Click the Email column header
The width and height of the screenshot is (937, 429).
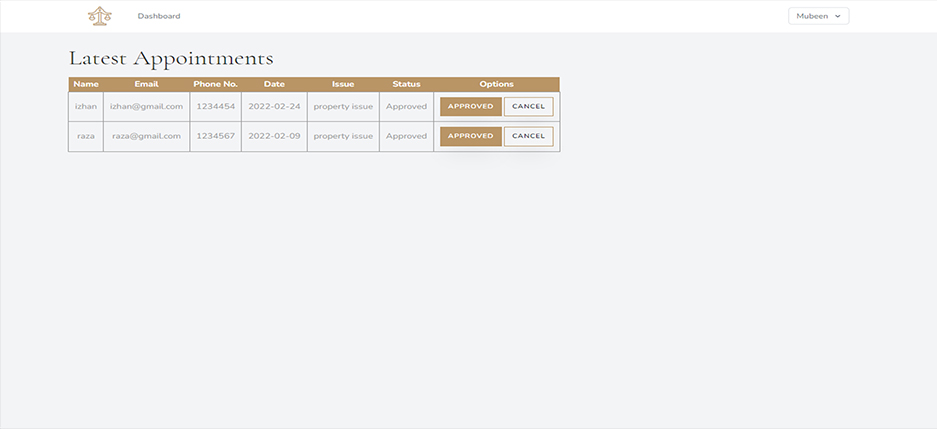pyautogui.click(x=146, y=84)
